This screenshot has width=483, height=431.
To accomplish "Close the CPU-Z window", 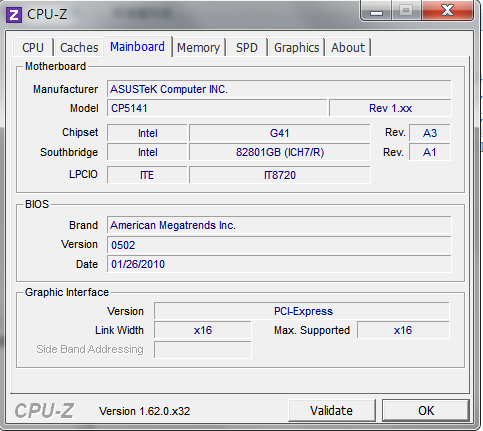I will coord(447,10).
